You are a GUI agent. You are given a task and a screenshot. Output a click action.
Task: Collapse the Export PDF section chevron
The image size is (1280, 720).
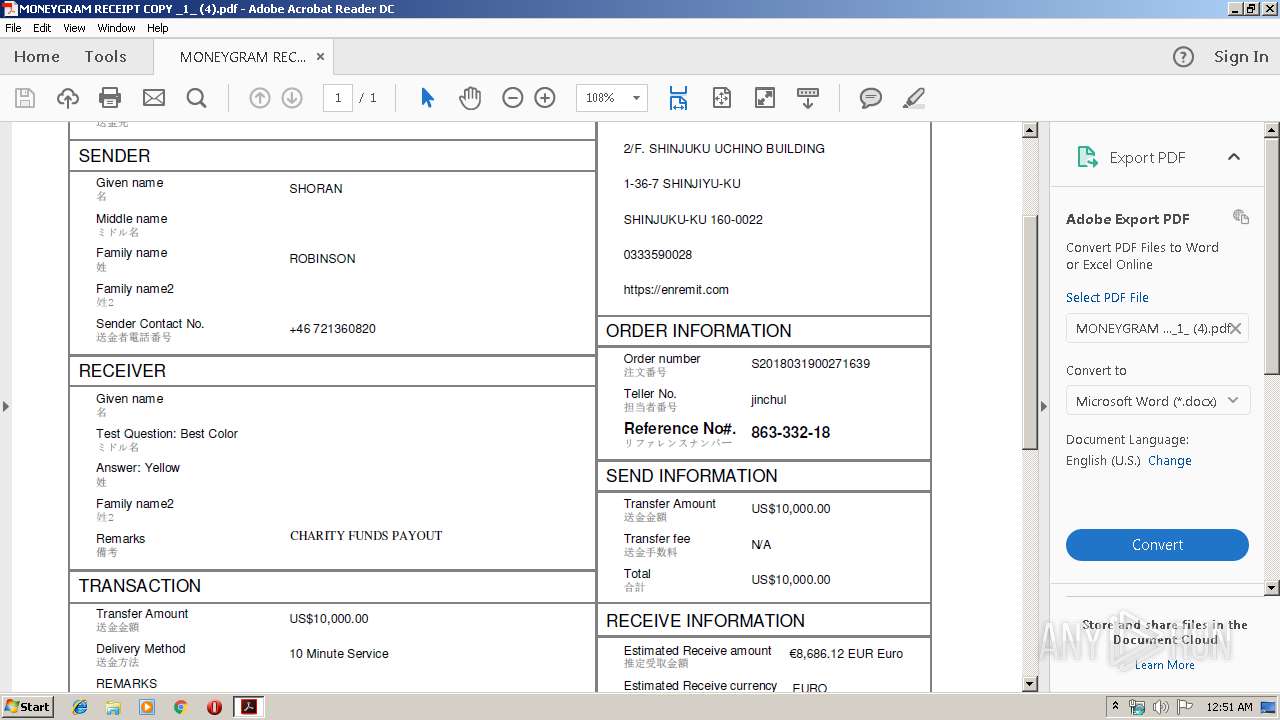(1234, 157)
